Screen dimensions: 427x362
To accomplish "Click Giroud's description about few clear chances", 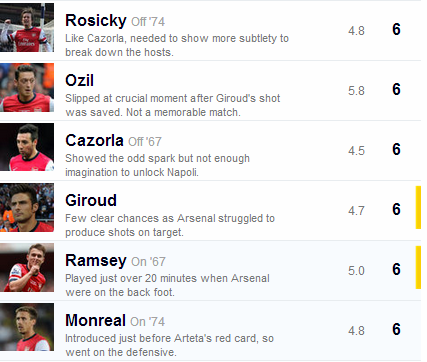I will point(170,225).
